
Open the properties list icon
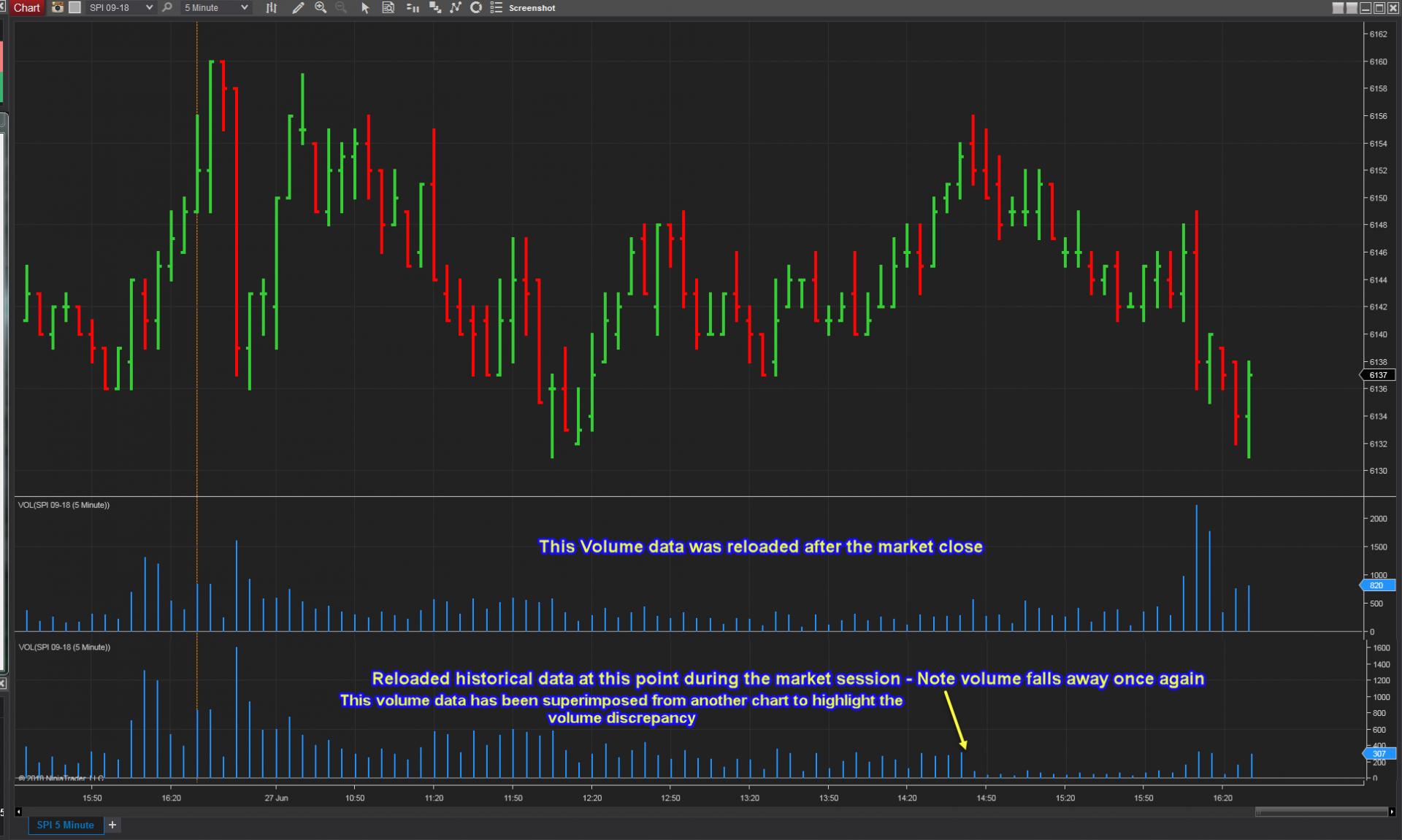pyautogui.click(x=497, y=8)
